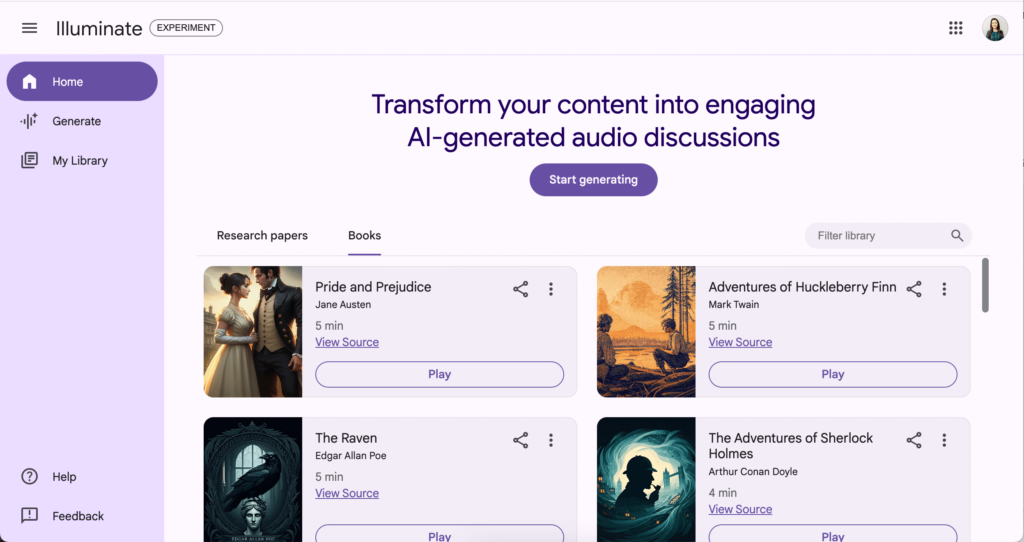Viewport: 1024px width, 542px height.
Task: Open Feedback in the sidebar
Action: pos(82,516)
